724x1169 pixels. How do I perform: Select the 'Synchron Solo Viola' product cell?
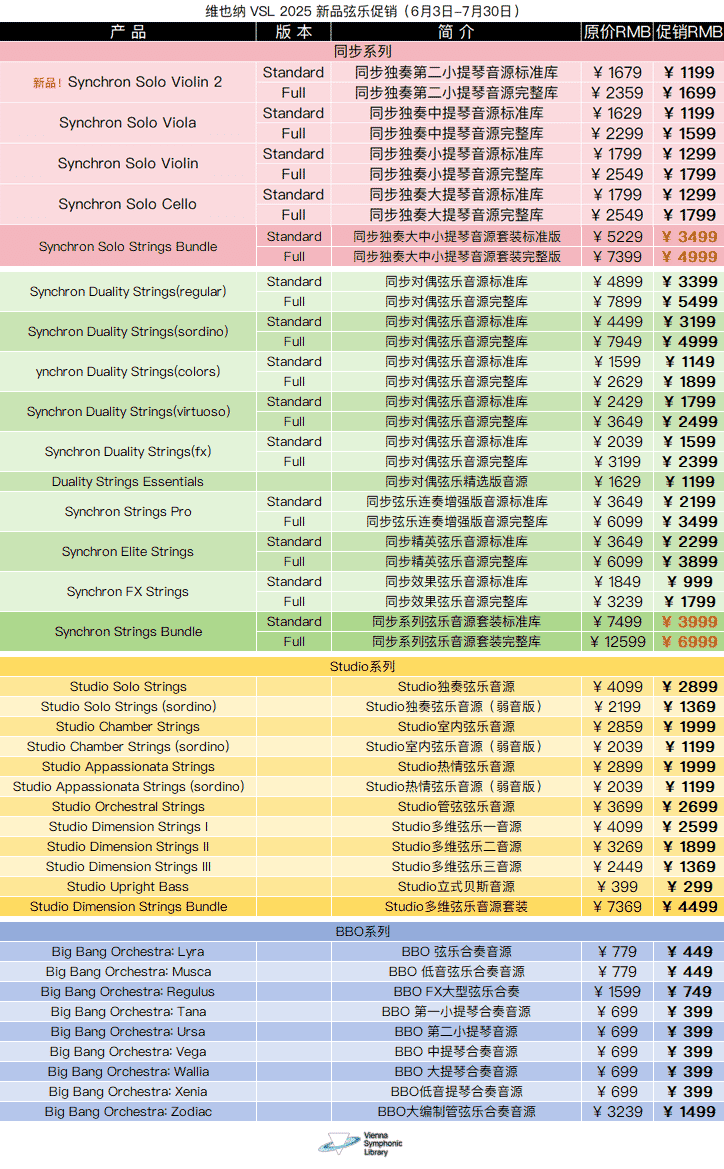tap(128, 123)
